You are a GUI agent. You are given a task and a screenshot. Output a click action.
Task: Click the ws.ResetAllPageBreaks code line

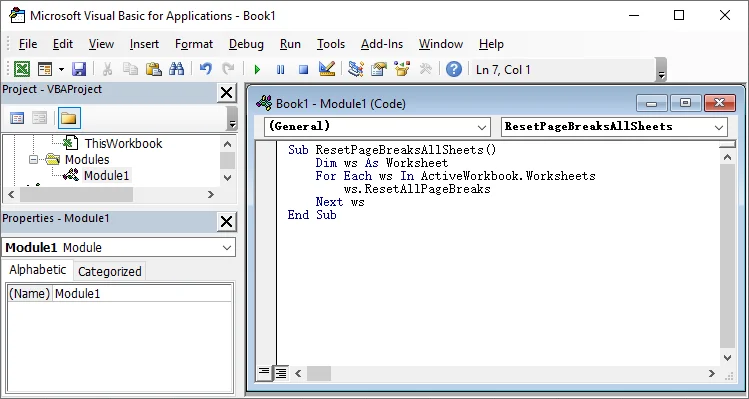click(x=417, y=189)
